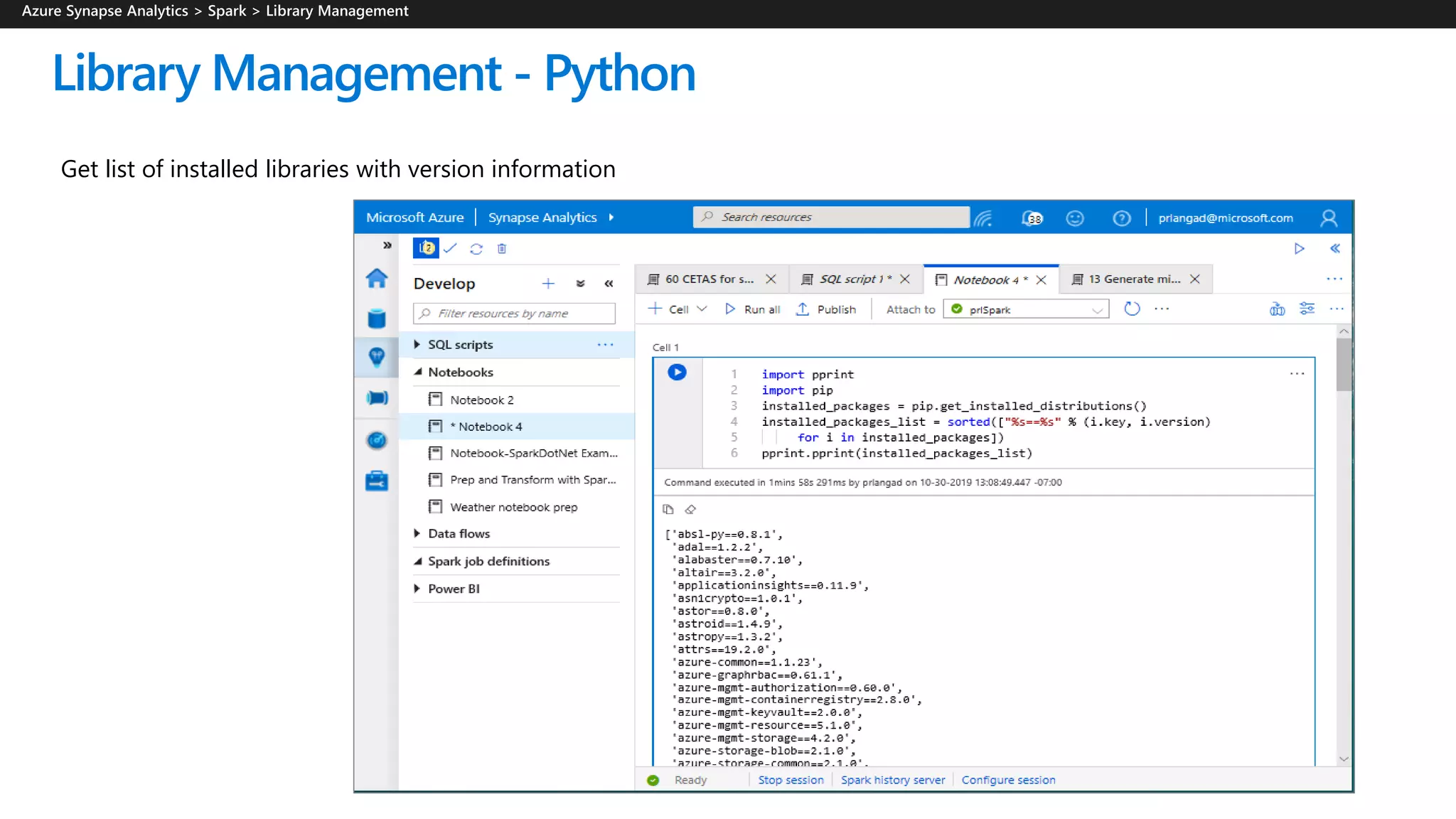
Task: Expand the Power BI node
Action: pos(417,588)
